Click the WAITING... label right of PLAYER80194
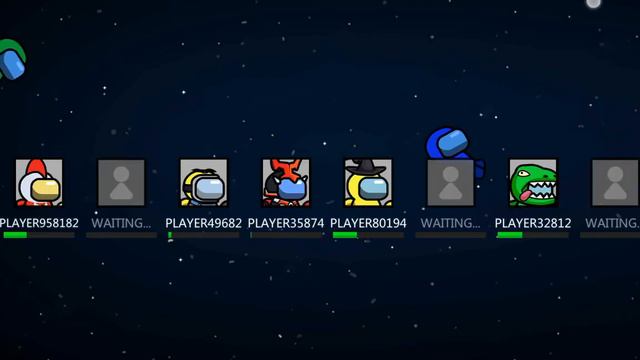640x360 pixels. tap(451, 223)
